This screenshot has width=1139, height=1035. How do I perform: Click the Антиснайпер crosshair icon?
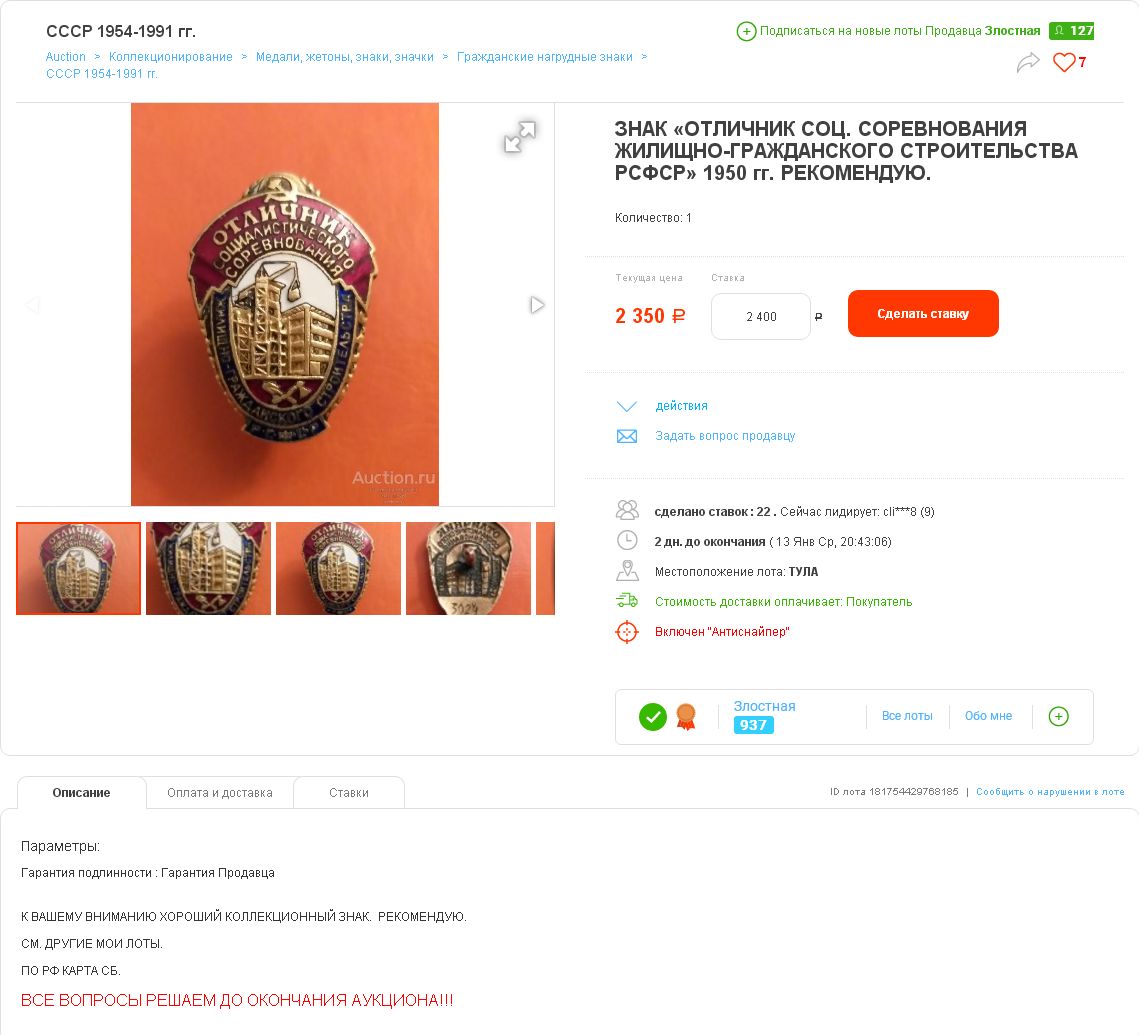[627, 632]
